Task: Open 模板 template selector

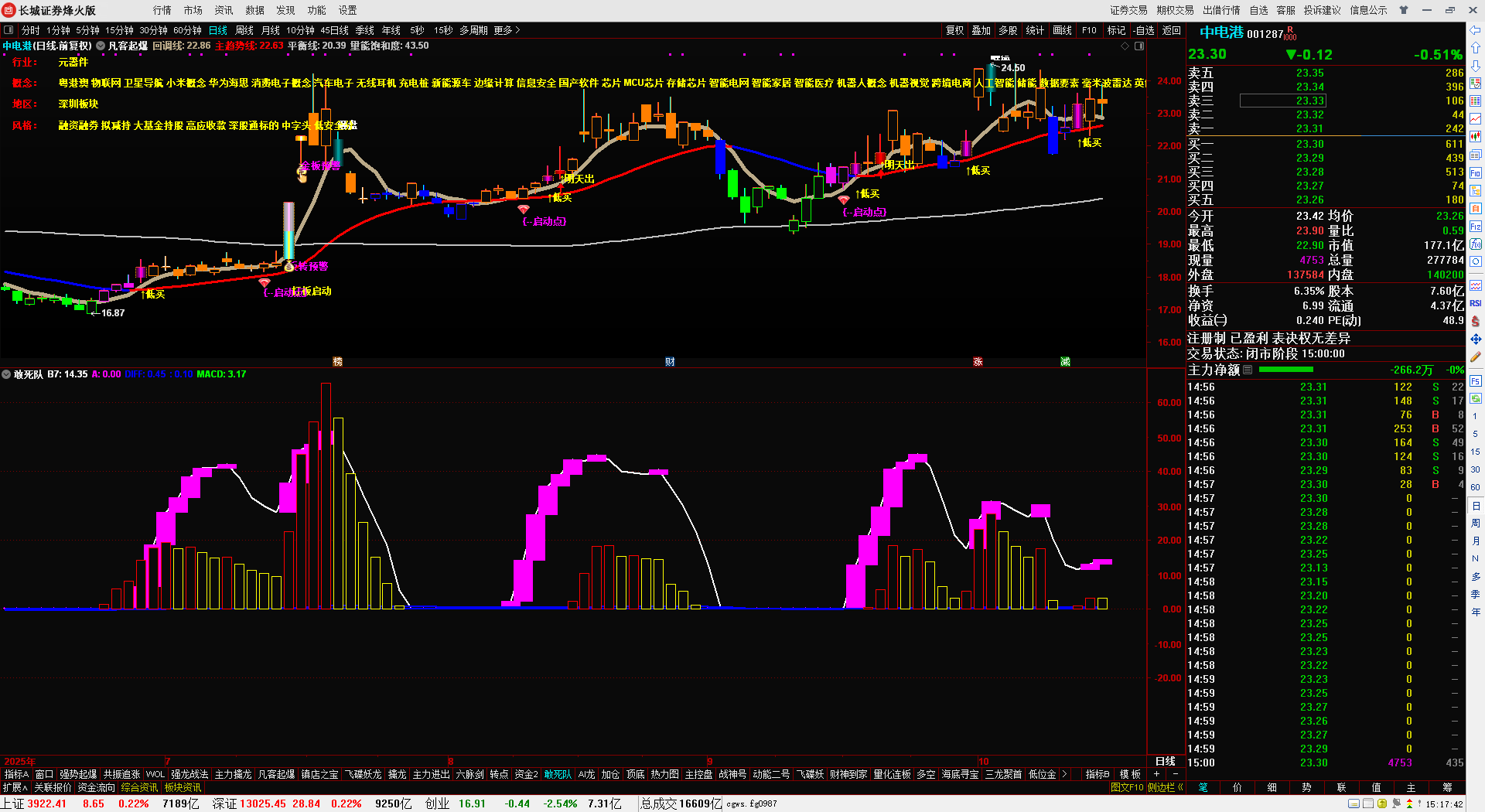Action: (x=1130, y=774)
